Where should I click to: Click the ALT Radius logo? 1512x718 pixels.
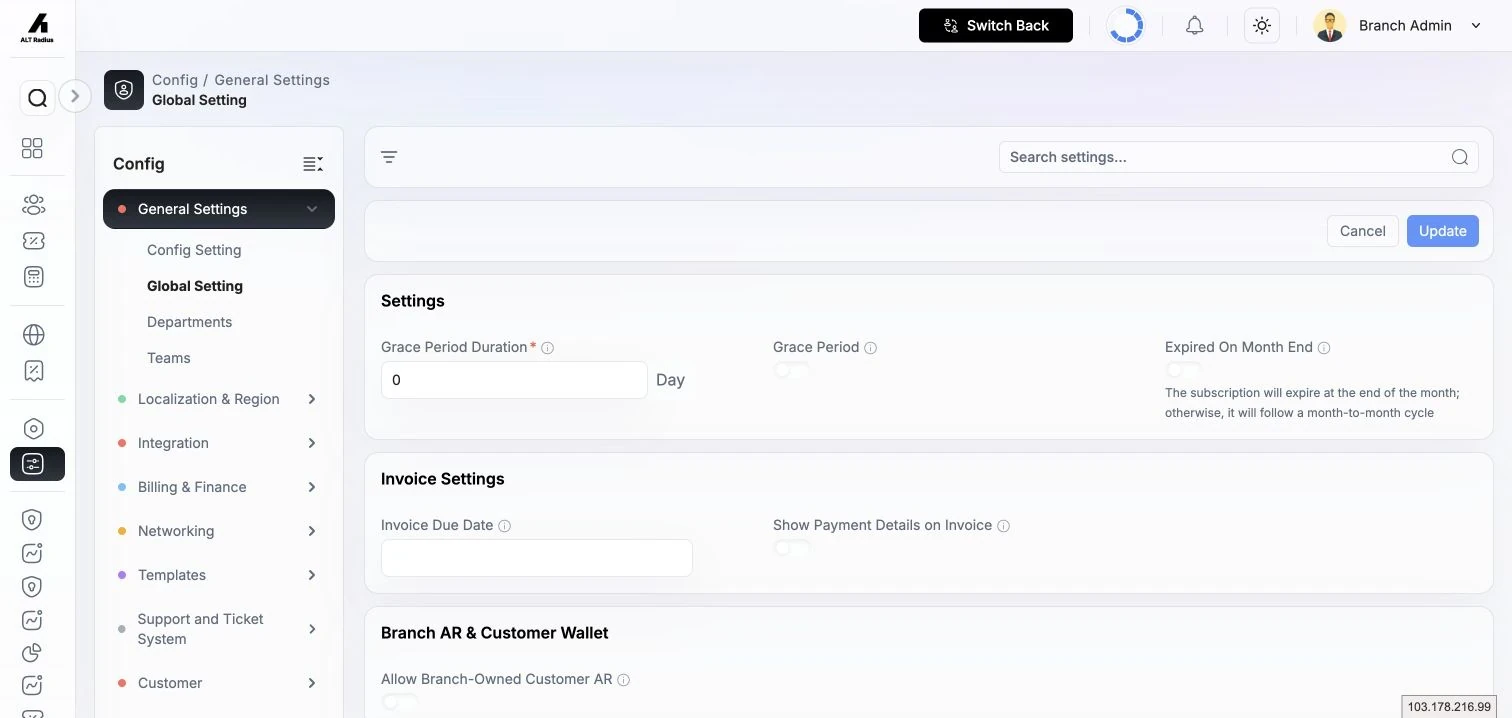click(37, 27)
